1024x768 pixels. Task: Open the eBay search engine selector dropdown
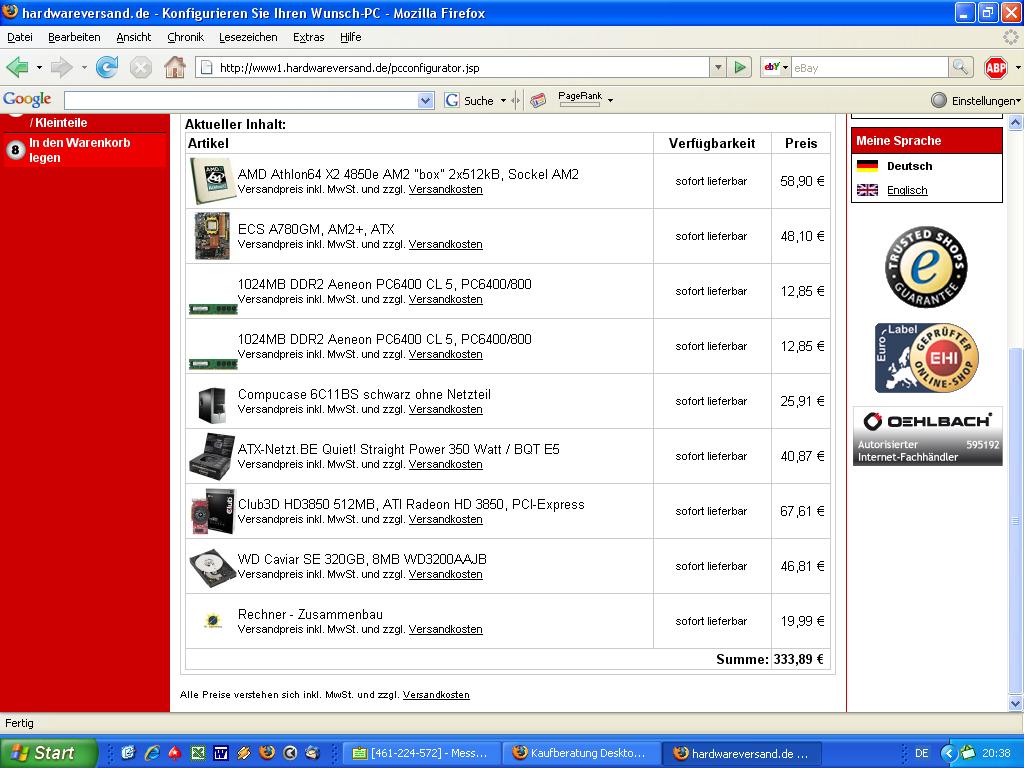point(776,67)
